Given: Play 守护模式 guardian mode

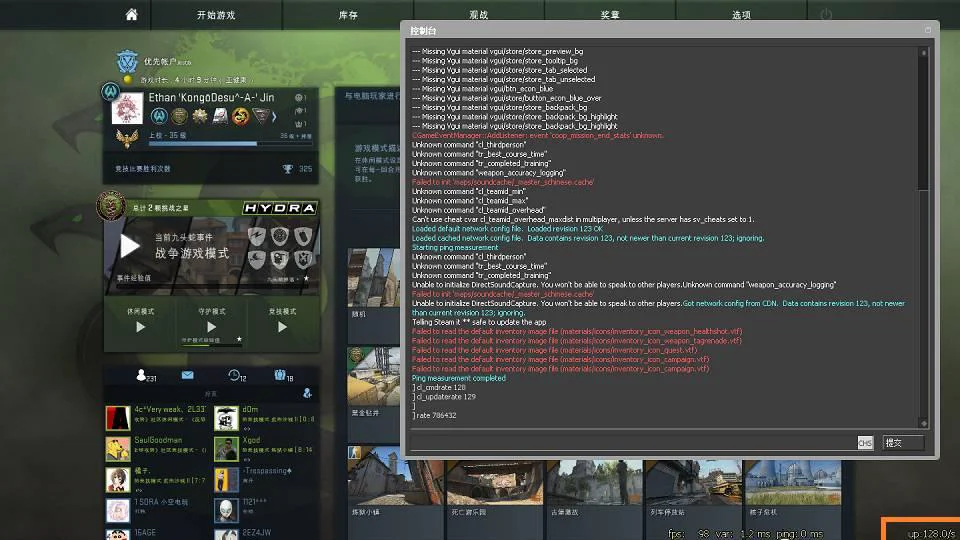Looking at the screenshot, I should (211, 327).
